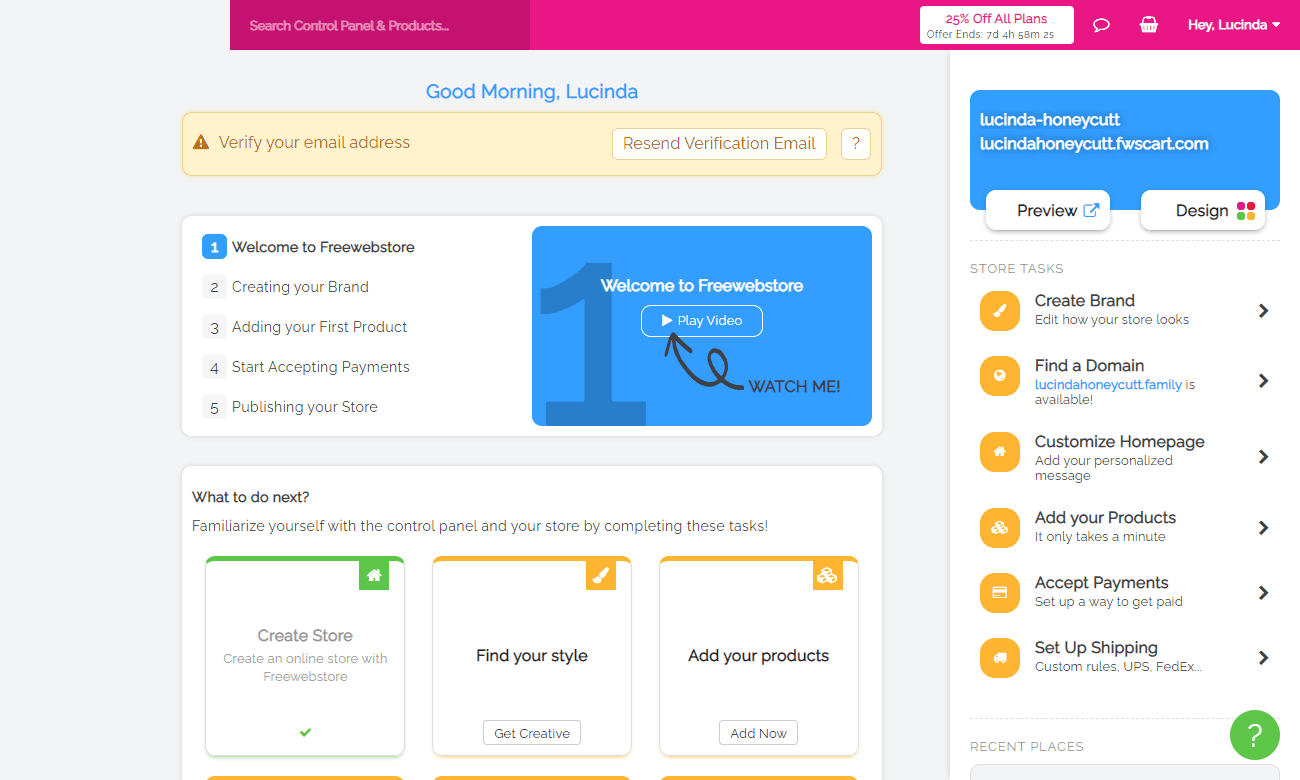Screen dimensions: 1300x780
Task: Click the Get Creative button
Action: 532,733
